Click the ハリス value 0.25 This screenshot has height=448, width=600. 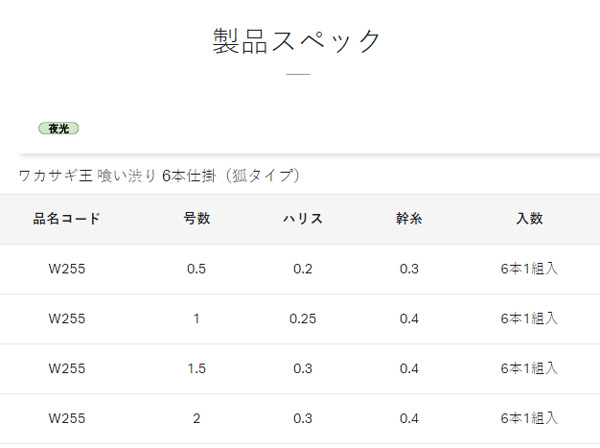tap(303, 319)
